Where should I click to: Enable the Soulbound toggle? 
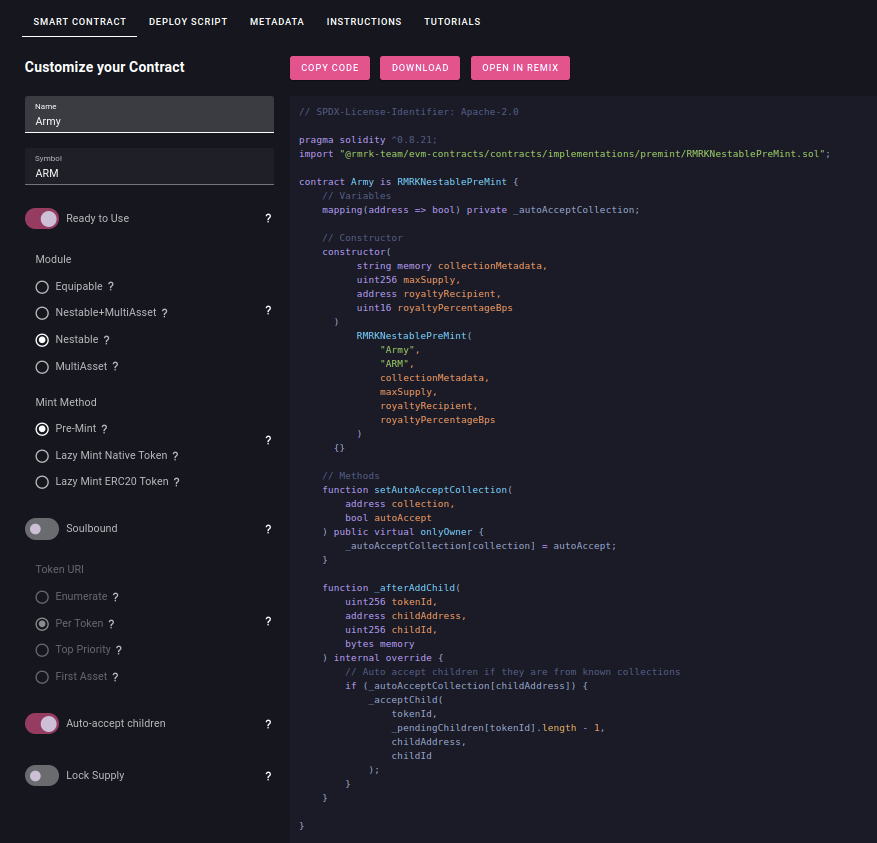(x=42, y=529)
